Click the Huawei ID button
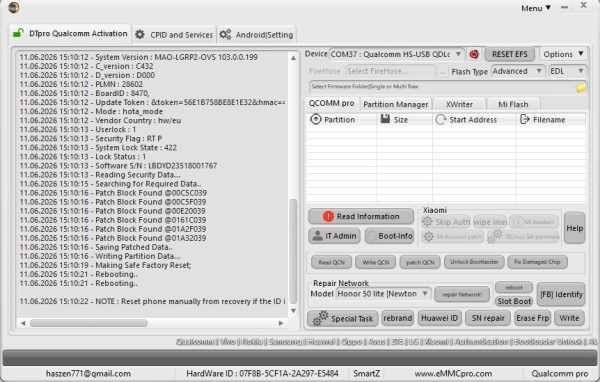 coord(439,318)
